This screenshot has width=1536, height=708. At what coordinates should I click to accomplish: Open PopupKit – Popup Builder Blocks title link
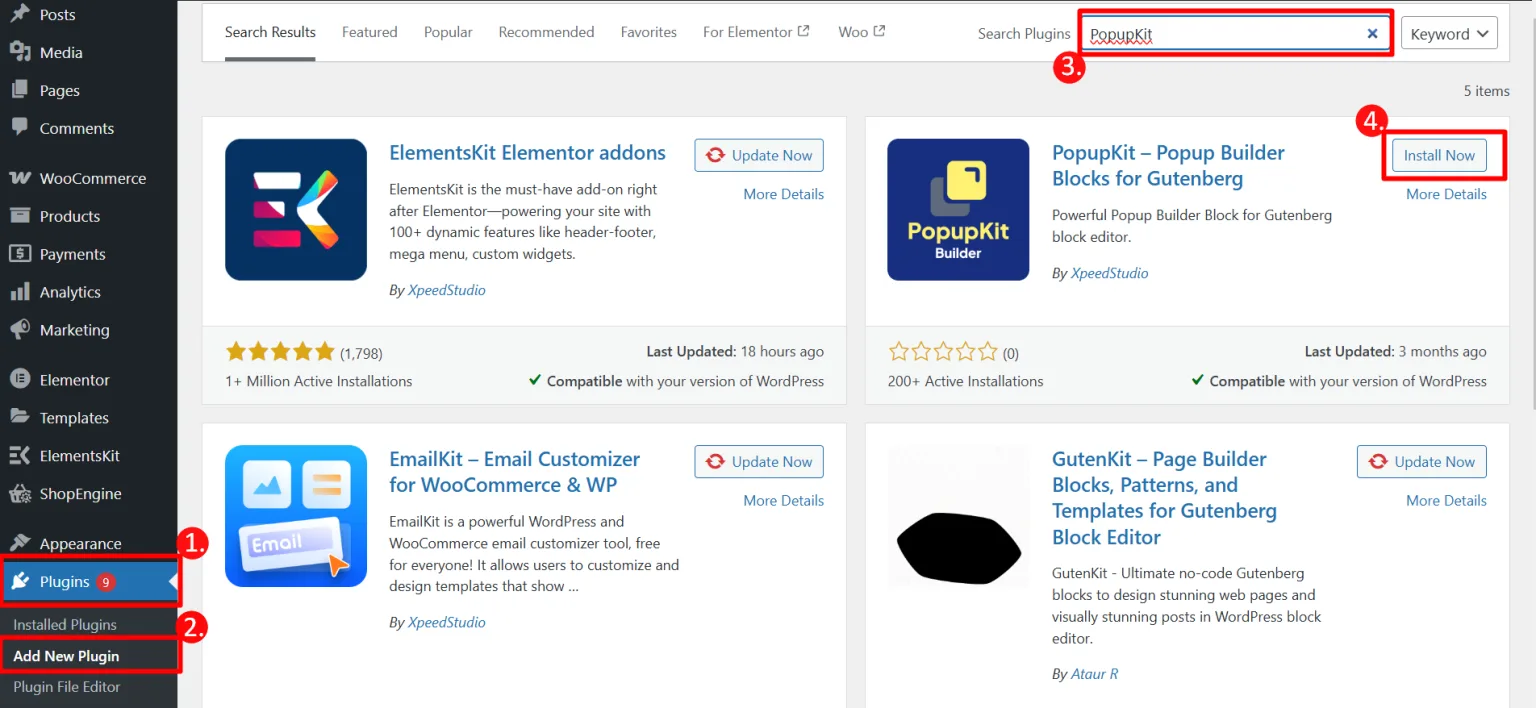point(1168,166)
